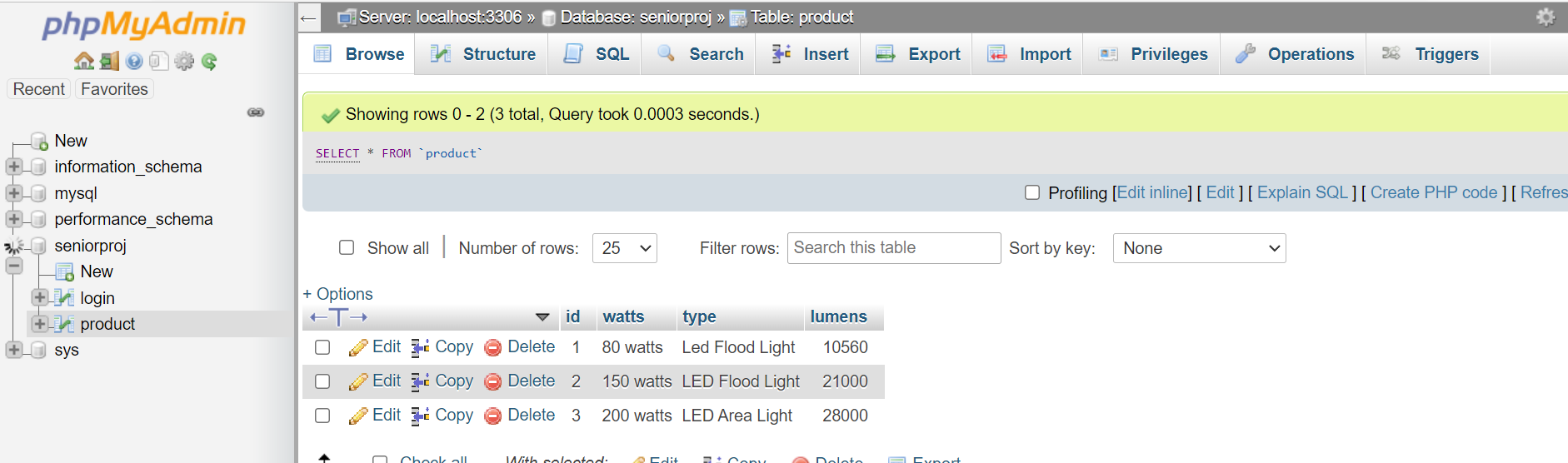Image resolution: width=1568 pixels, height=463 pixels.
Task: Click pencil Edit icon for row 200 watts
Action: pyautogui.click(x=358, y=416)
